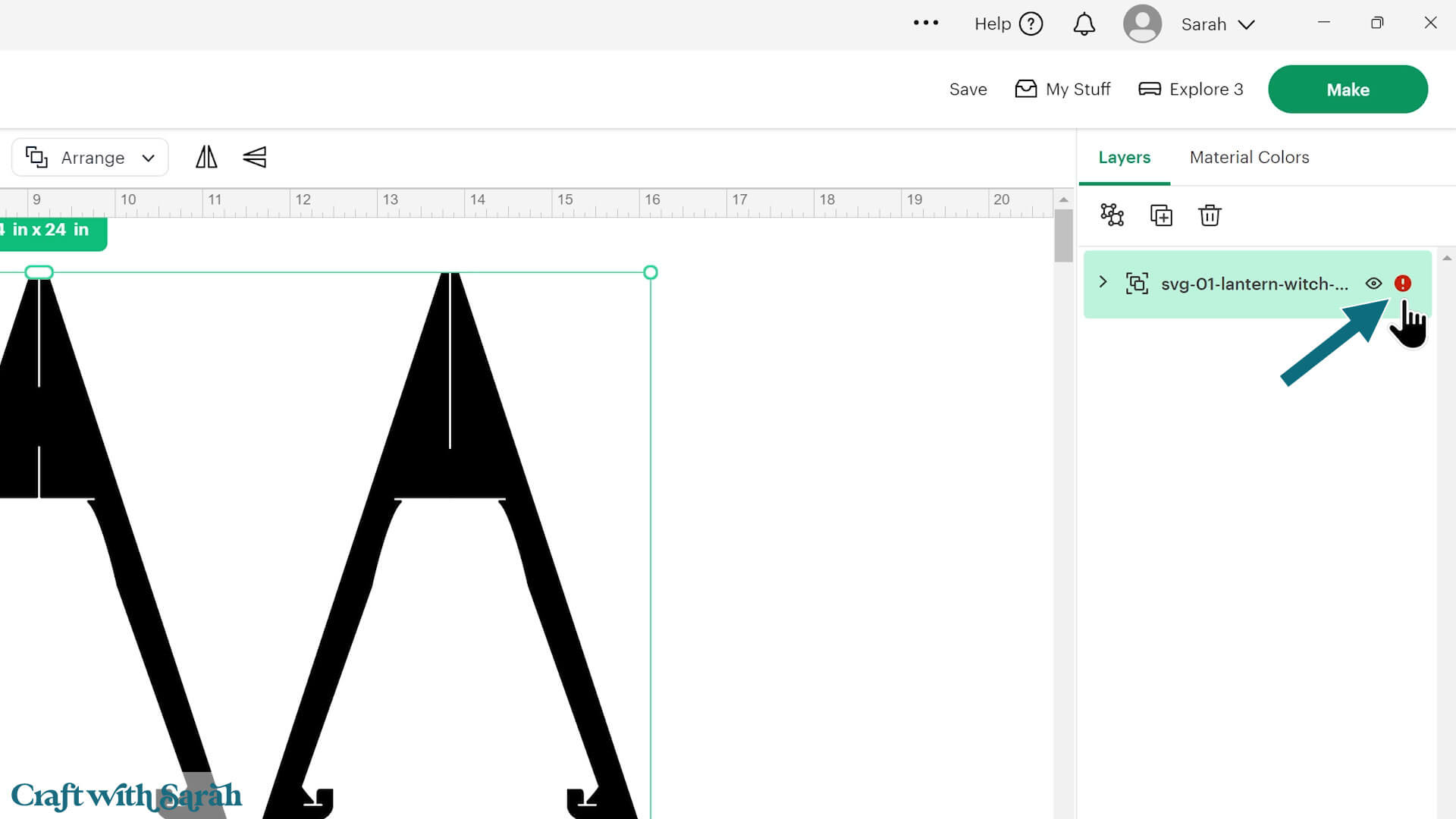This screenshot has height=819, width=1456.
Task: Open the Sarah account dropdown
Action: pyautogui.click(x=1218, y=24)
